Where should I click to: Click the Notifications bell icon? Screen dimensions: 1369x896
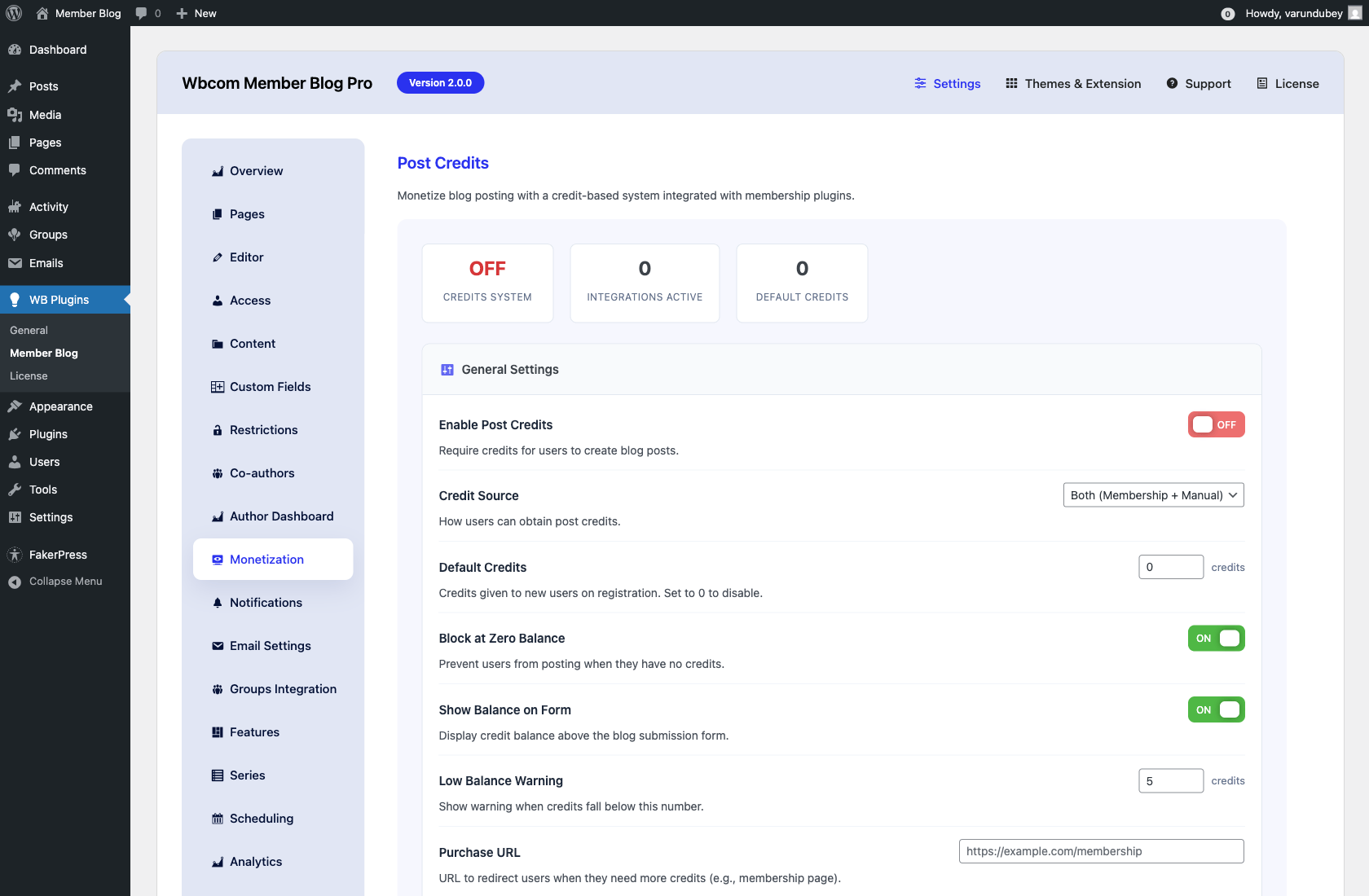pyautogui.click(x=218, y=603)
